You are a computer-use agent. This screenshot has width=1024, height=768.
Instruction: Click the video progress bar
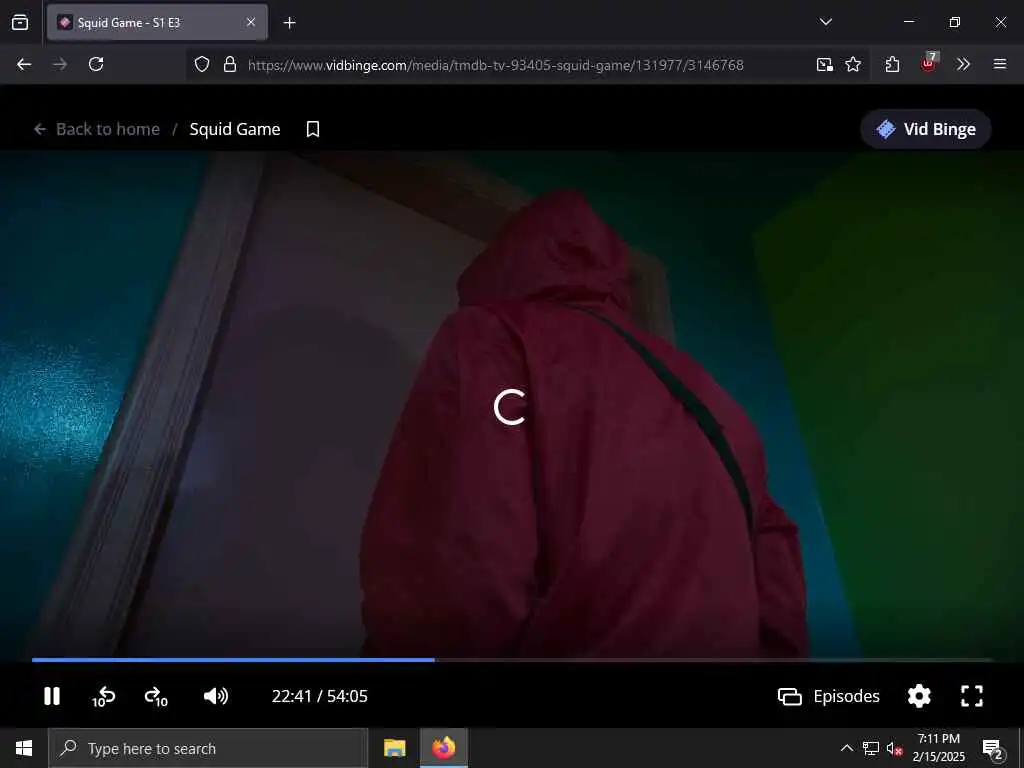(512, 660)
